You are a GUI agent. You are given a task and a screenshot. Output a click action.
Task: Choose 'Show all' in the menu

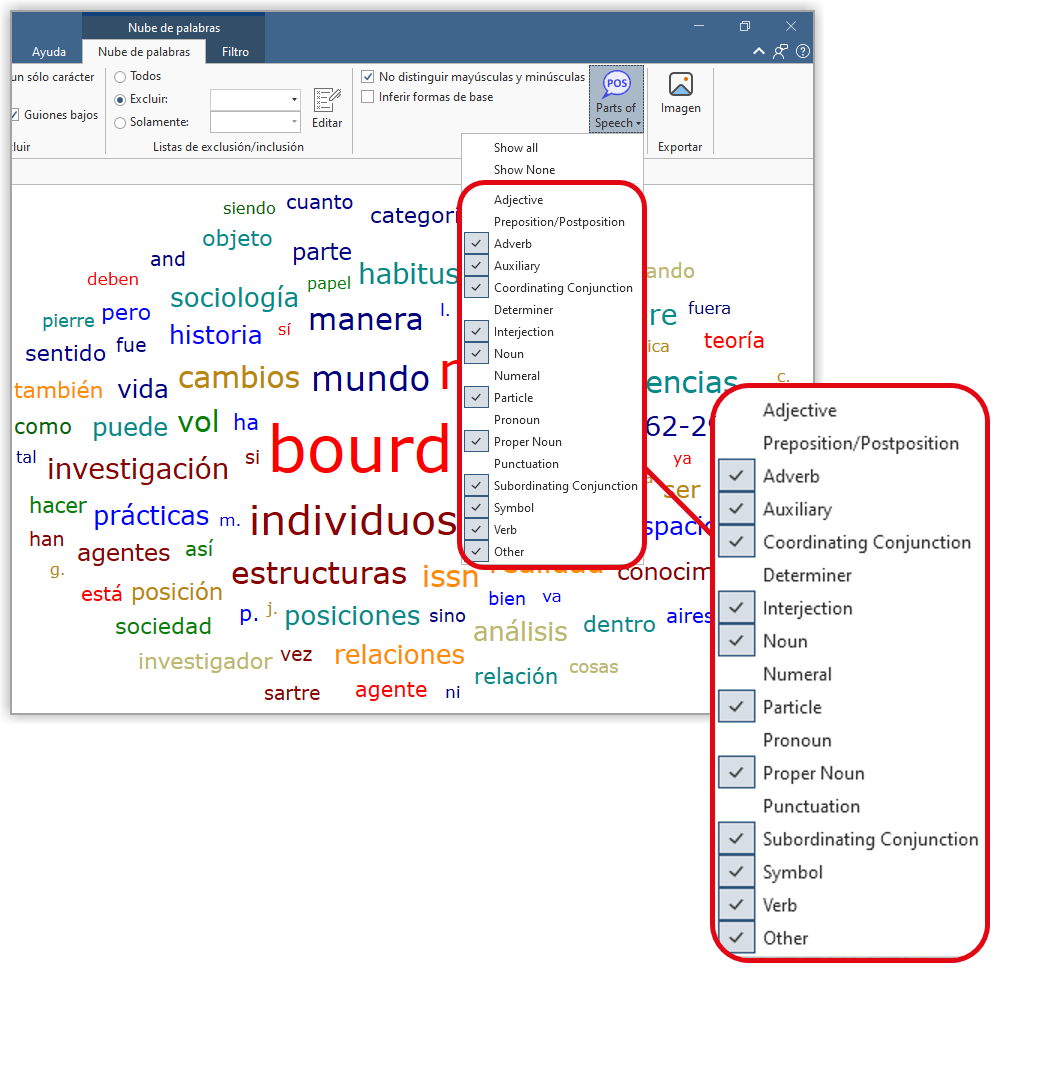click(516, 148)
